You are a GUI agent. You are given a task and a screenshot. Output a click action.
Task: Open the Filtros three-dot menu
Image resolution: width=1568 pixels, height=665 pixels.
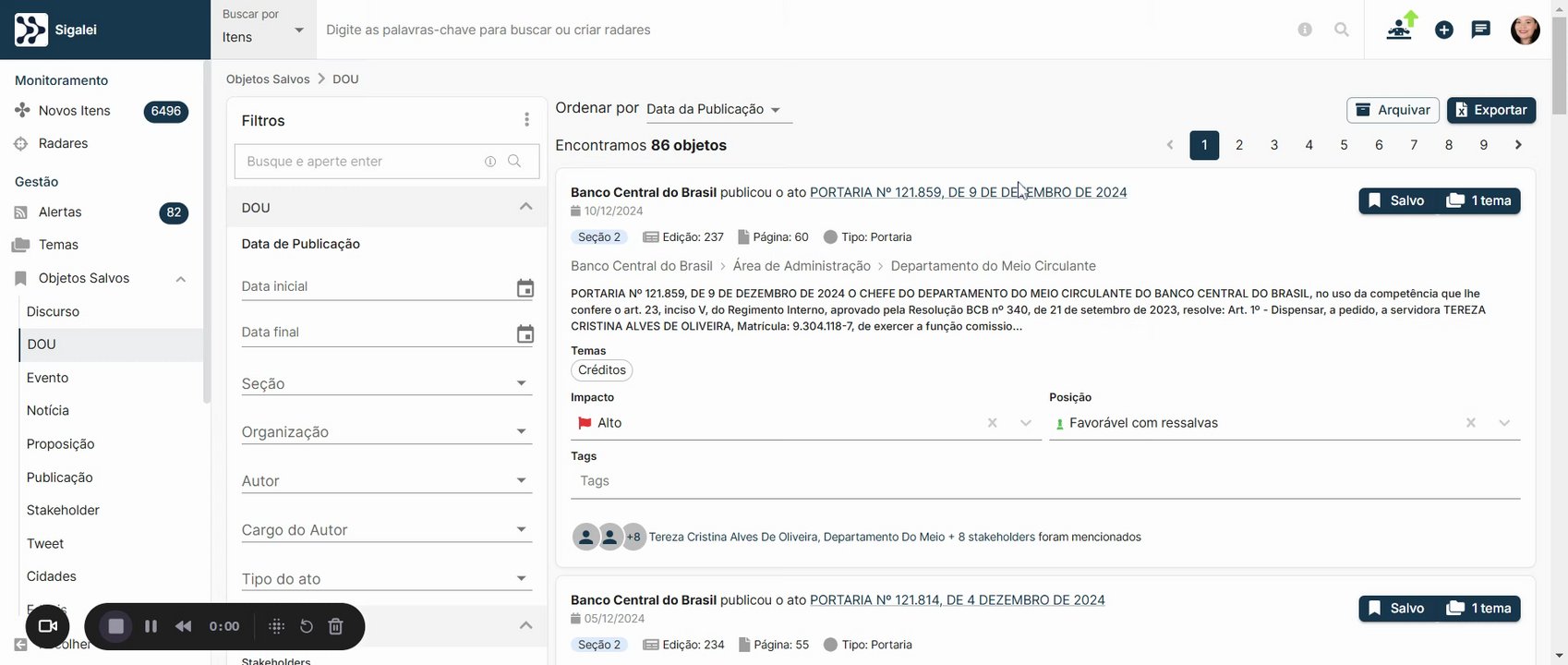coord(526,120)
